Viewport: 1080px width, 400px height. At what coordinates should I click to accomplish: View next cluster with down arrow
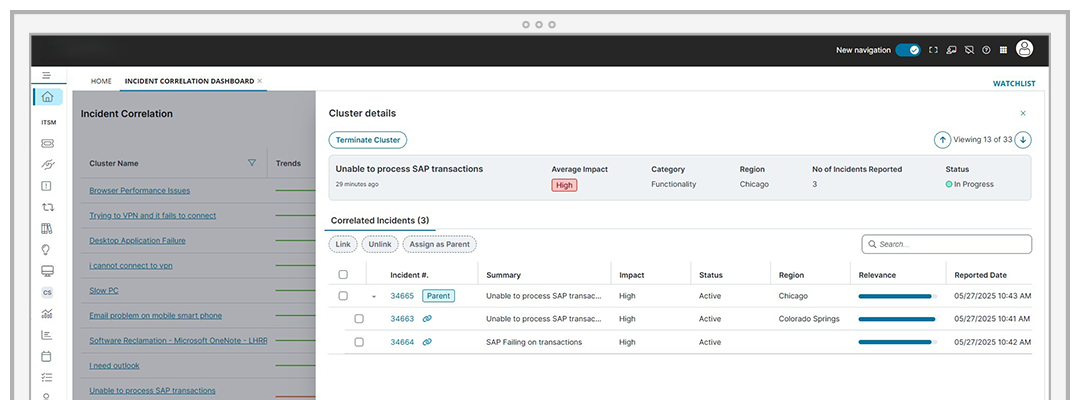(x=1024, y=140)
